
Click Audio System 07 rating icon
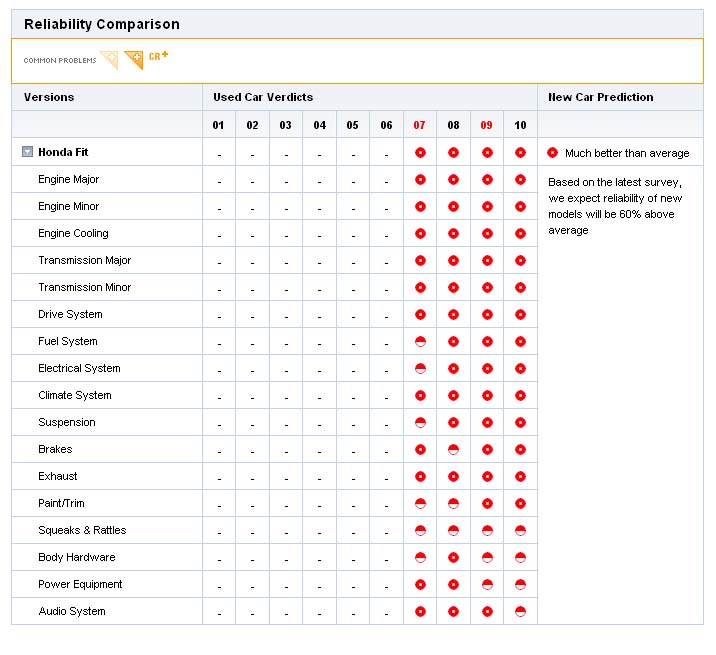coord(420,611)
